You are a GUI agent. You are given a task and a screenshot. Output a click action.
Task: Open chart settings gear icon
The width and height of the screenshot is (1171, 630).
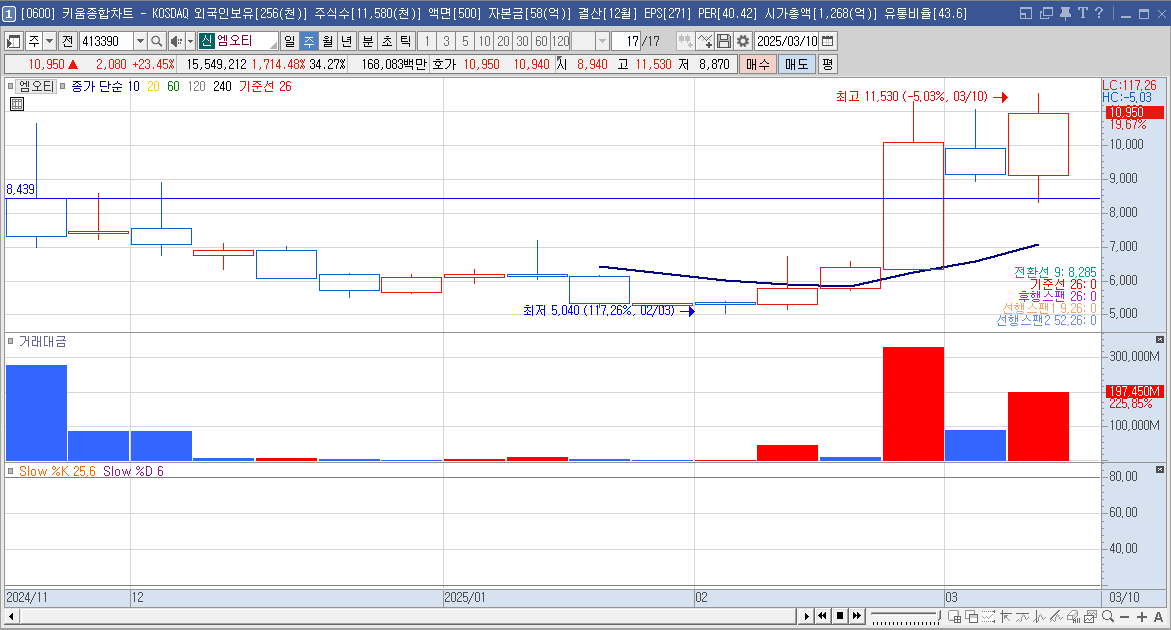pos(742,41)
